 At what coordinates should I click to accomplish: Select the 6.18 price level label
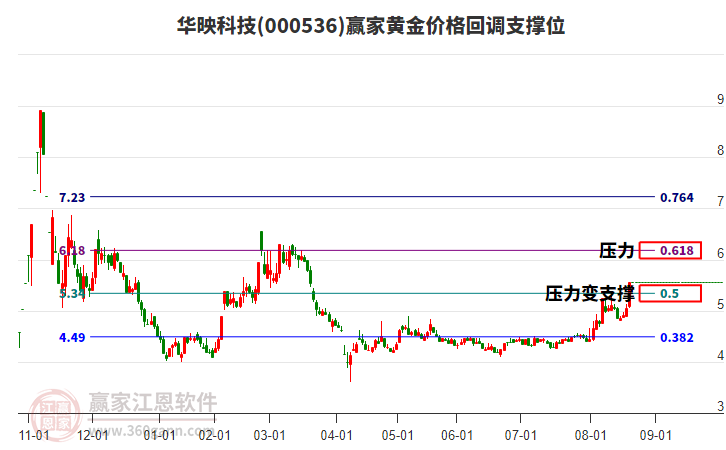pyautogui.click(x=72, y=250)
